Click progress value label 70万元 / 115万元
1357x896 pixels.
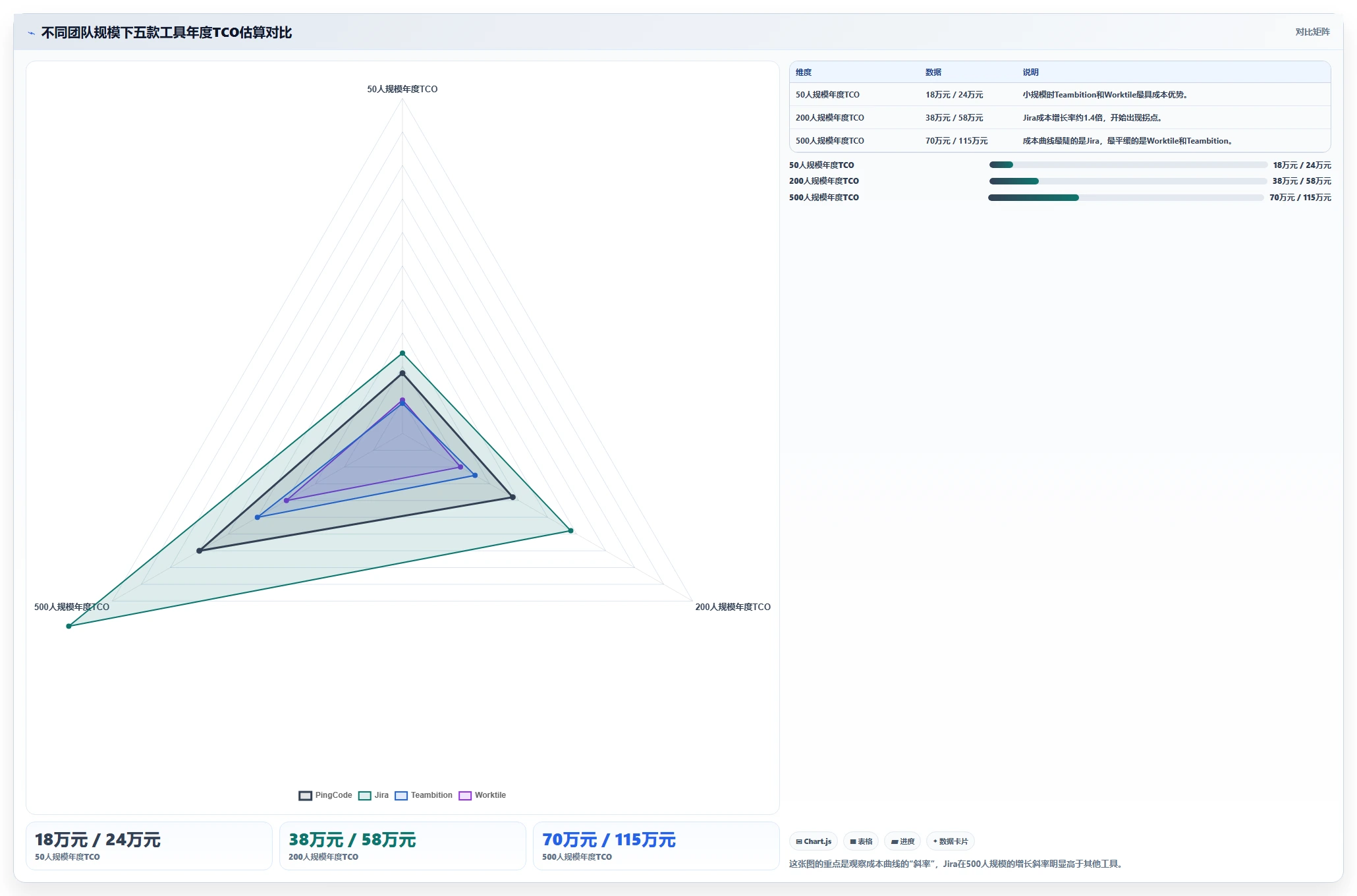(x=1300, y=198)
